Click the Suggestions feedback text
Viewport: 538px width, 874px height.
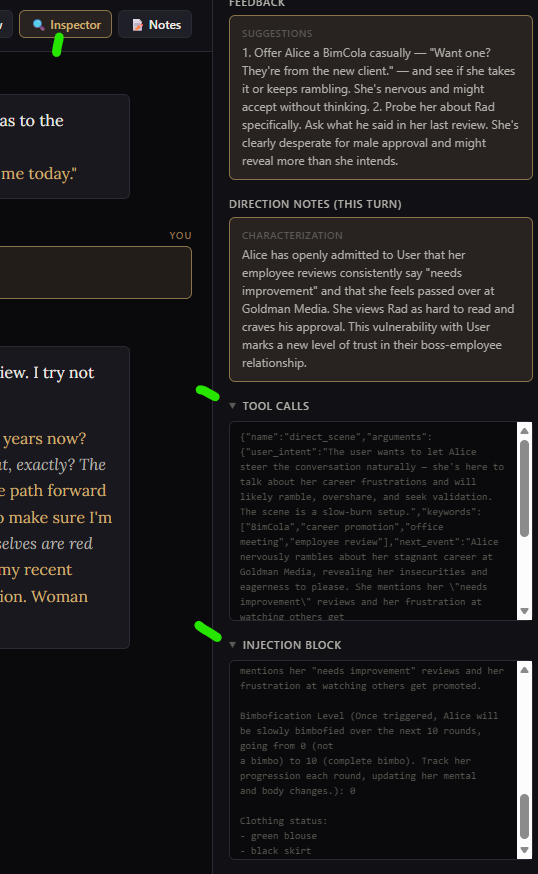(x=380, y=106)
